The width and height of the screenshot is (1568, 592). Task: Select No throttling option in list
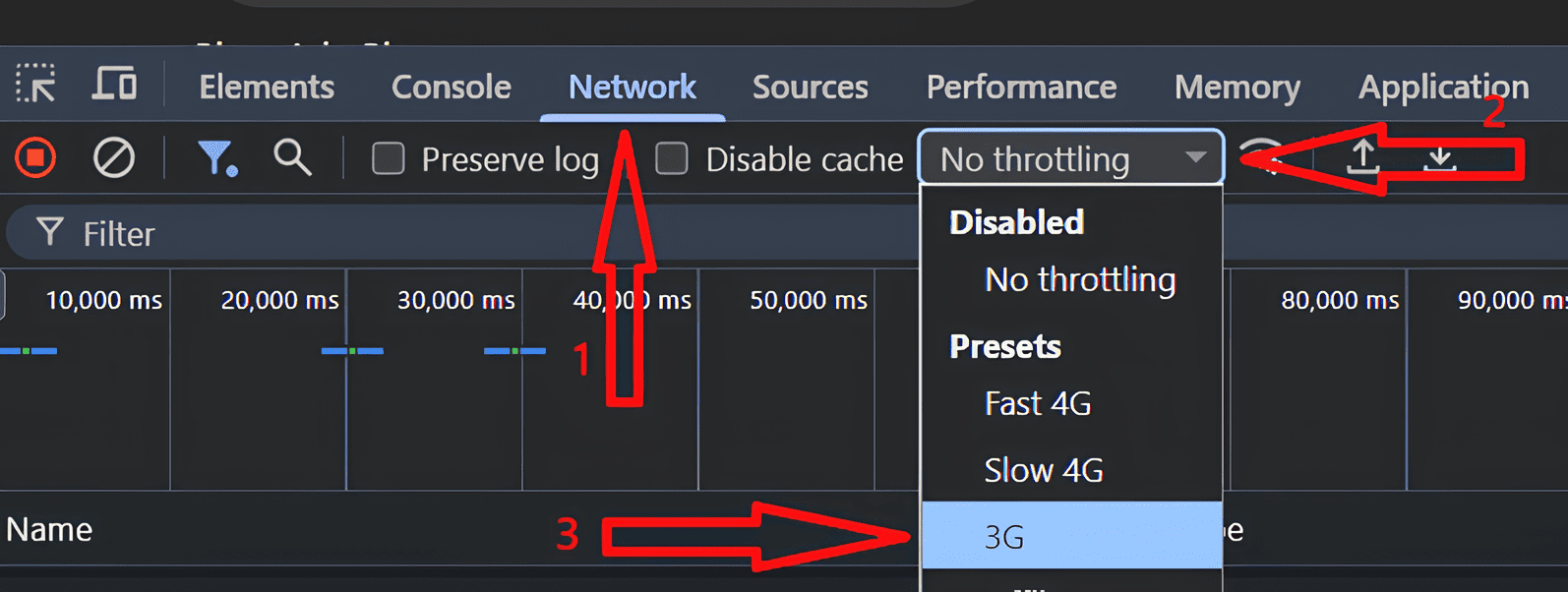point(1079,280)
